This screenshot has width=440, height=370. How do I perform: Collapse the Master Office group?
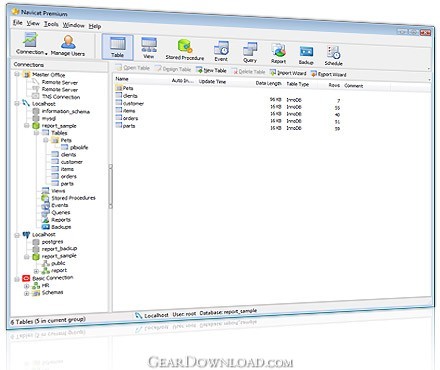17,74
